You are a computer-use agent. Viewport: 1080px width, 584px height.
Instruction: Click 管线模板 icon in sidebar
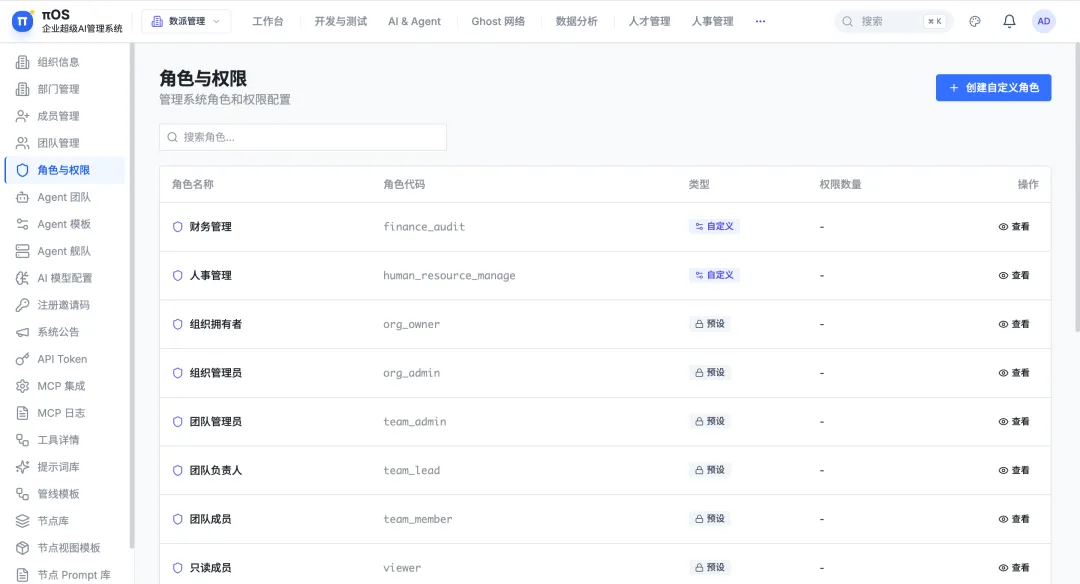point(23,494)
